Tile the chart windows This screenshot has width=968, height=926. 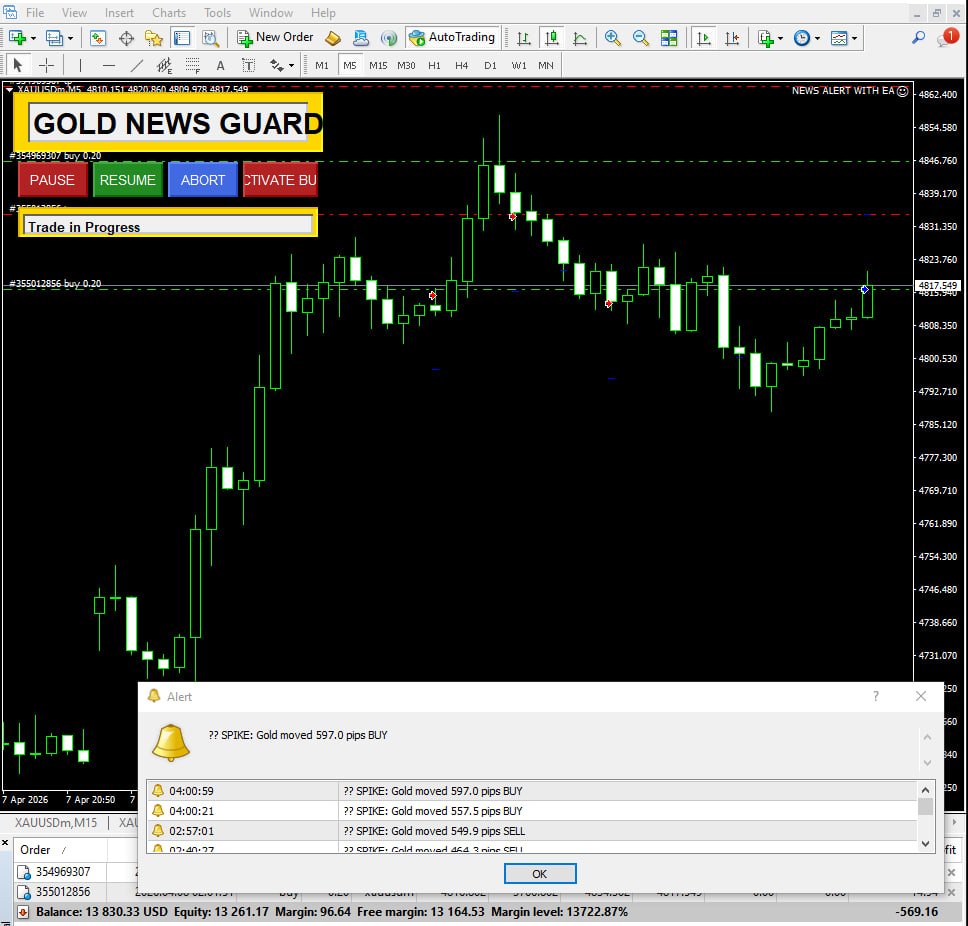coord(669,38)
